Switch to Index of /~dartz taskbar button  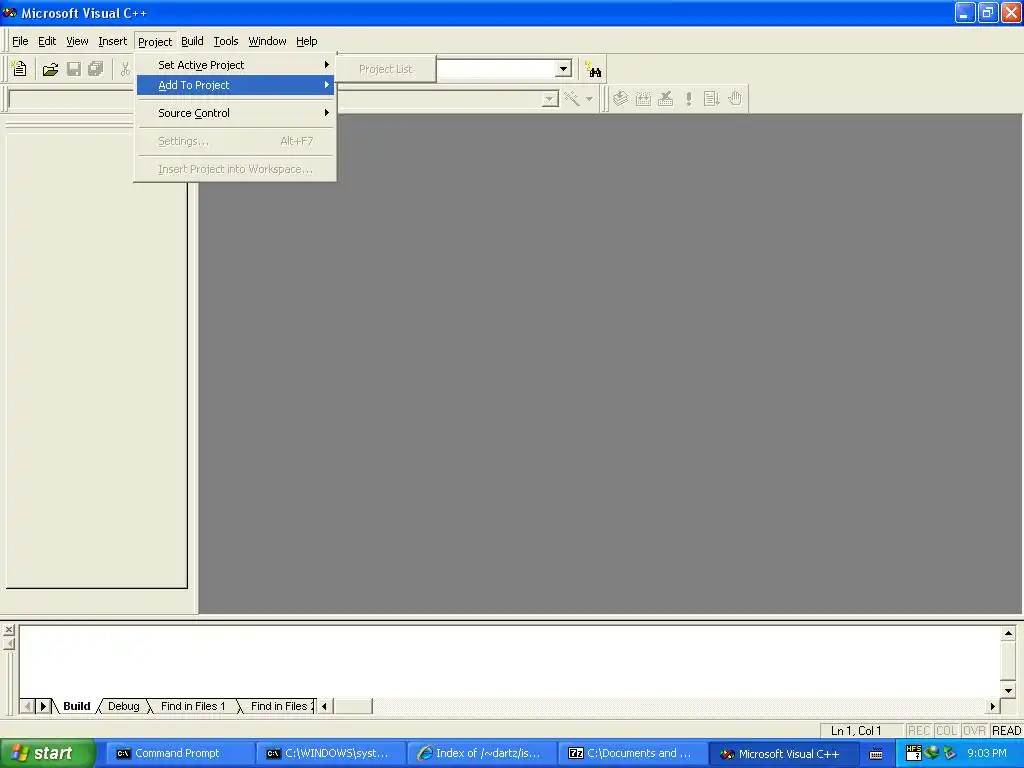pos(481,754)
